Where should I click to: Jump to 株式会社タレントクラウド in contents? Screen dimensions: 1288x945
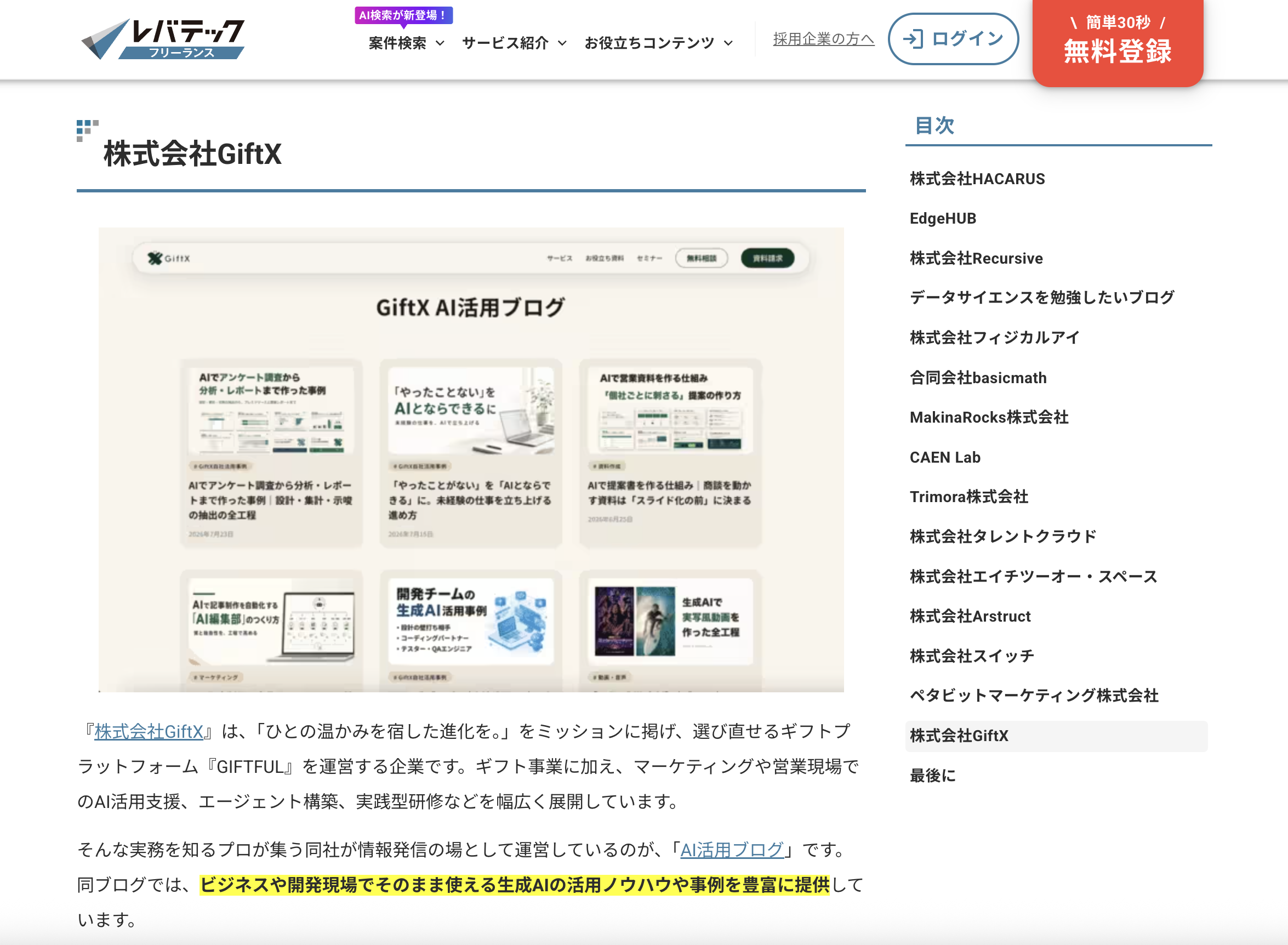(x=1002, y=537)
